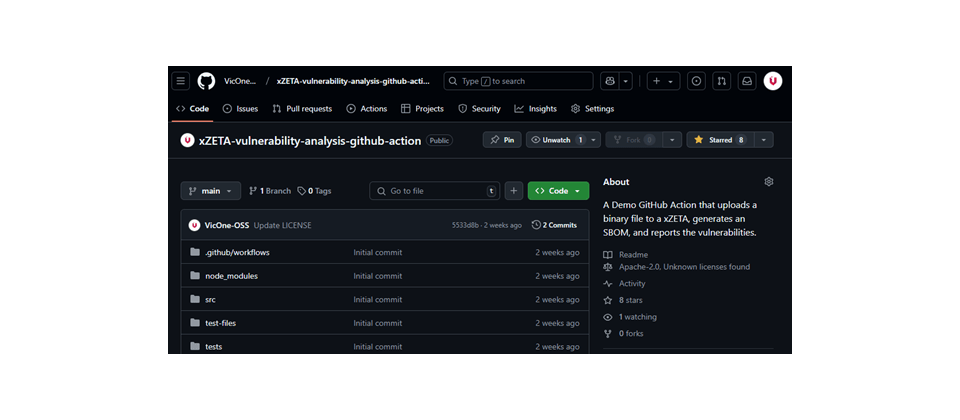Open the green Code dropdown button

tap(558, 191)
